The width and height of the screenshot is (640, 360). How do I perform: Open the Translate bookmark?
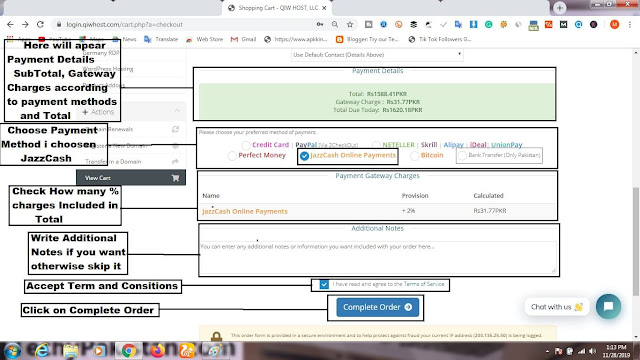161,39
